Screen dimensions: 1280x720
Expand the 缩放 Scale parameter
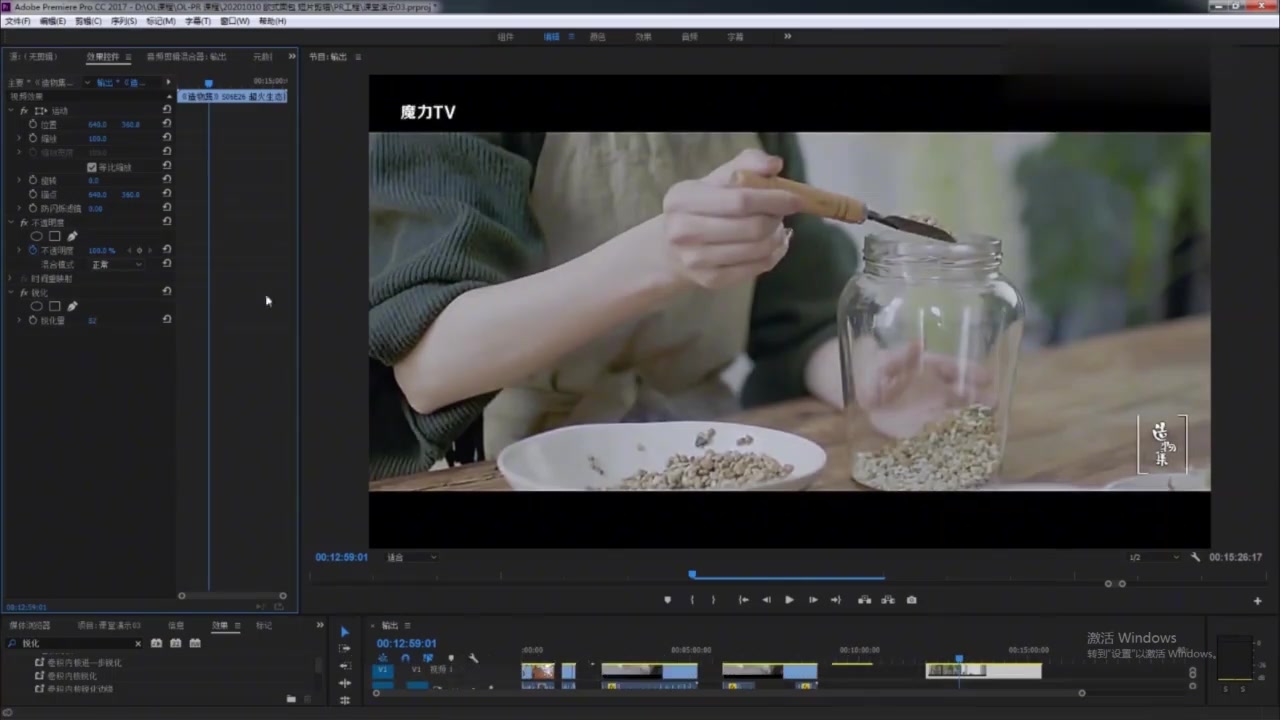(x=19, y=138)
